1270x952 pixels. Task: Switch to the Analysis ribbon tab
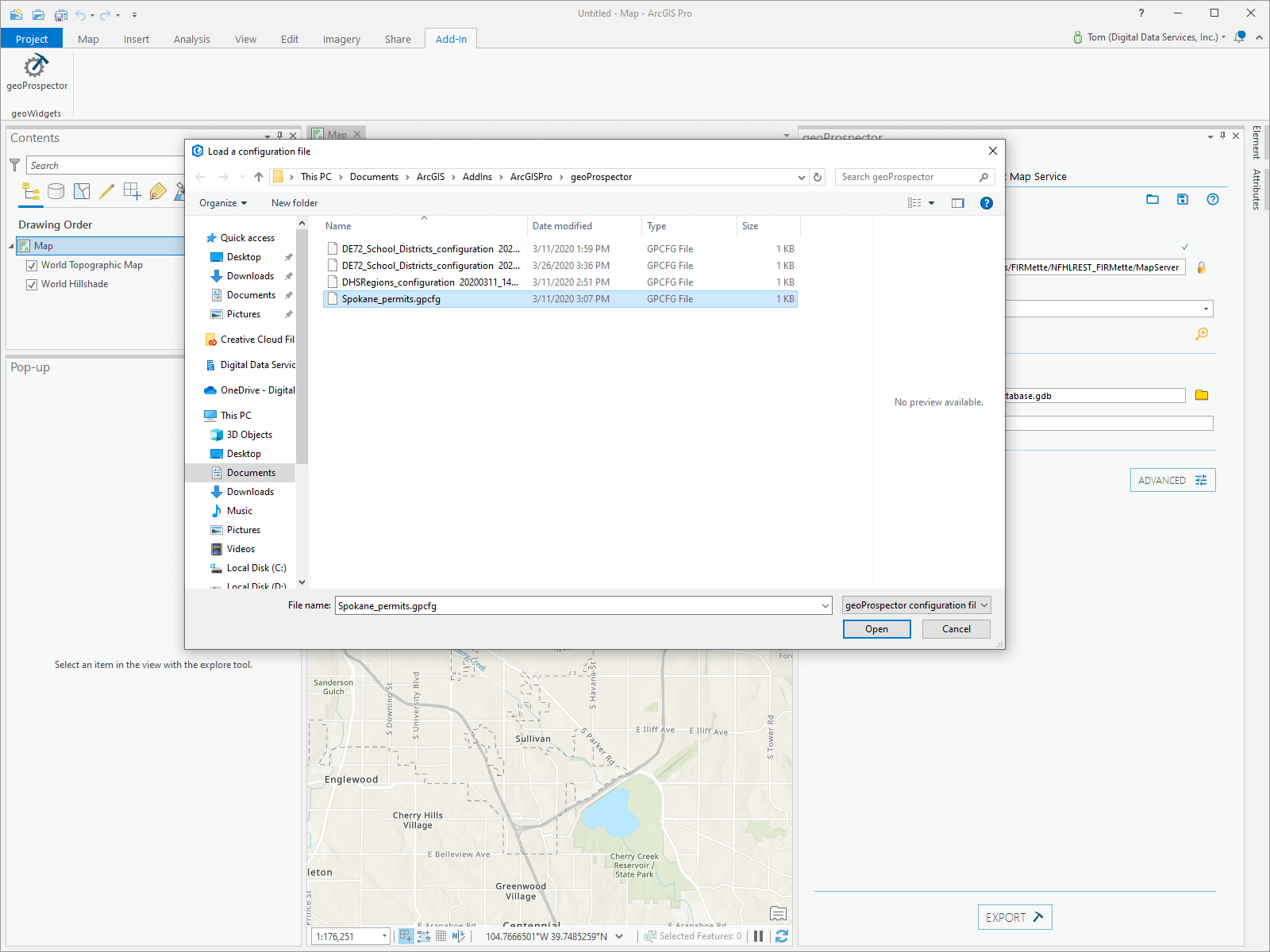[x=192, y=39]
